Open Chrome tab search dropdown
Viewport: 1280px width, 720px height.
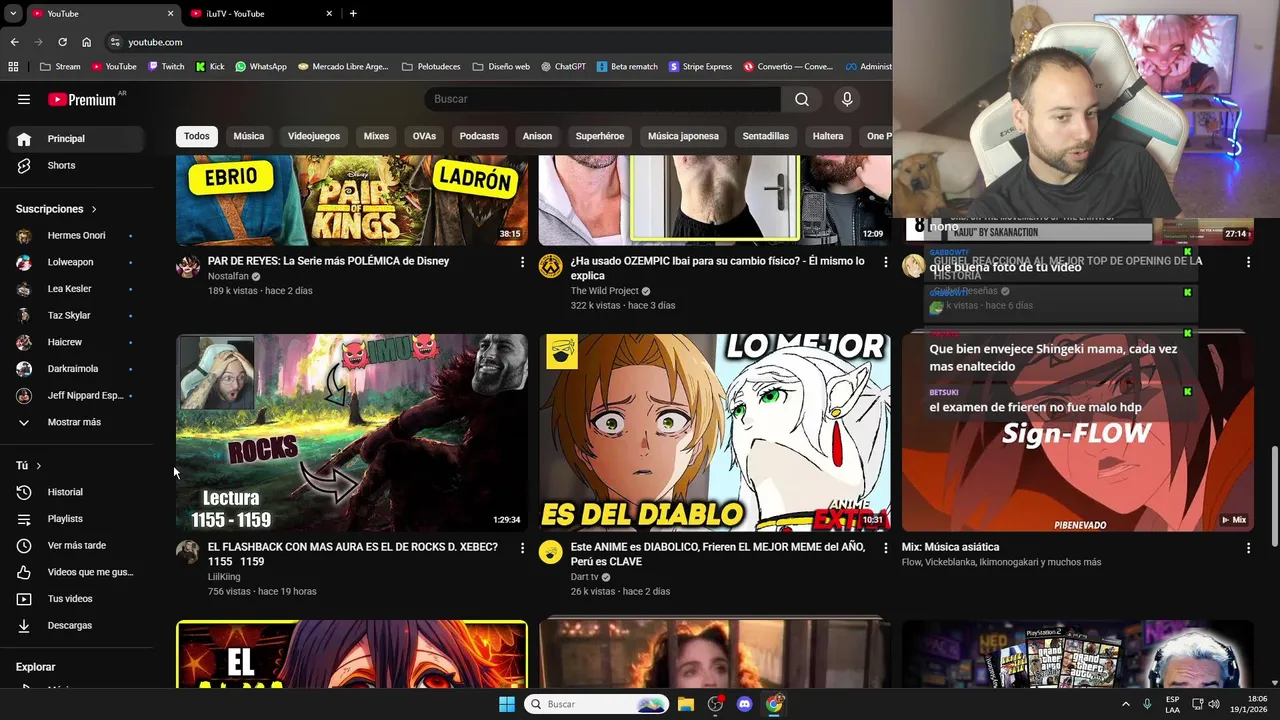13,13
